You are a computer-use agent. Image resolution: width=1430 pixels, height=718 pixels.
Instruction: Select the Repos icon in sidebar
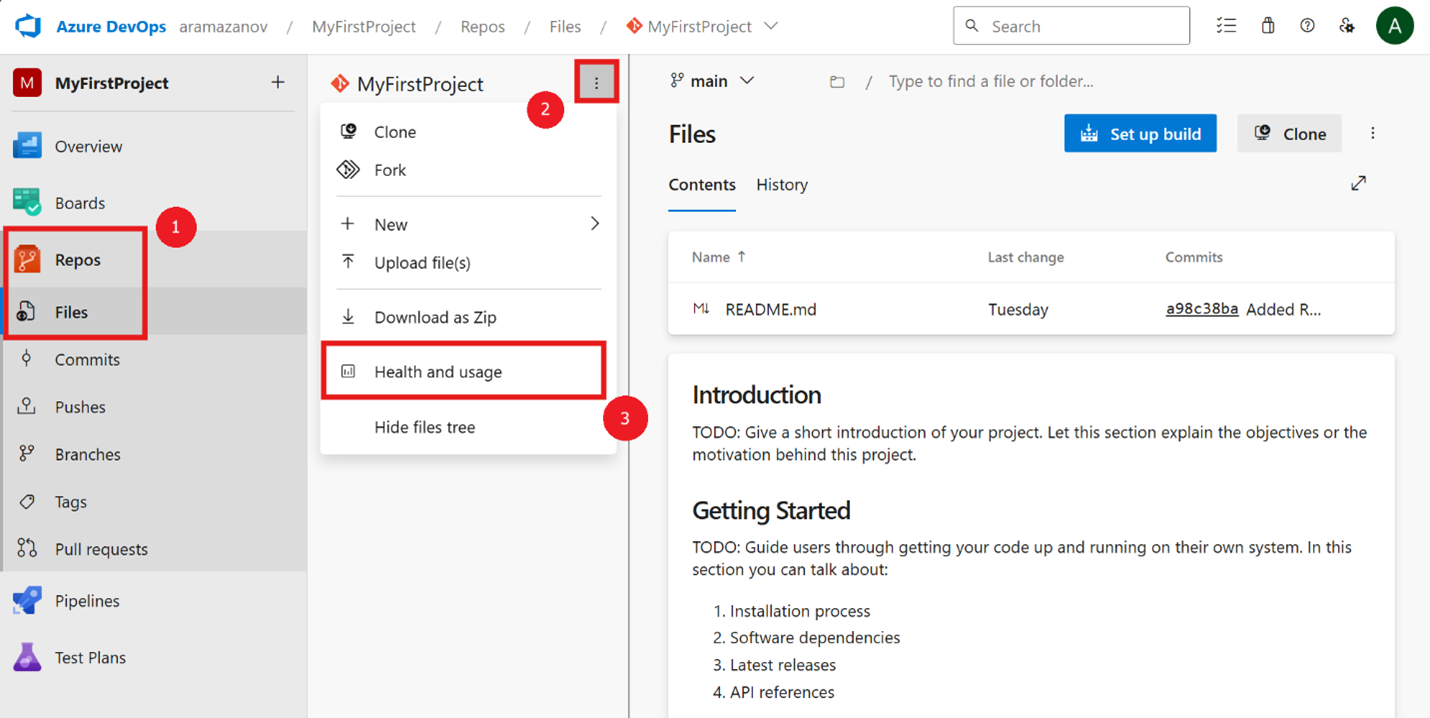(x=27, y=259)
